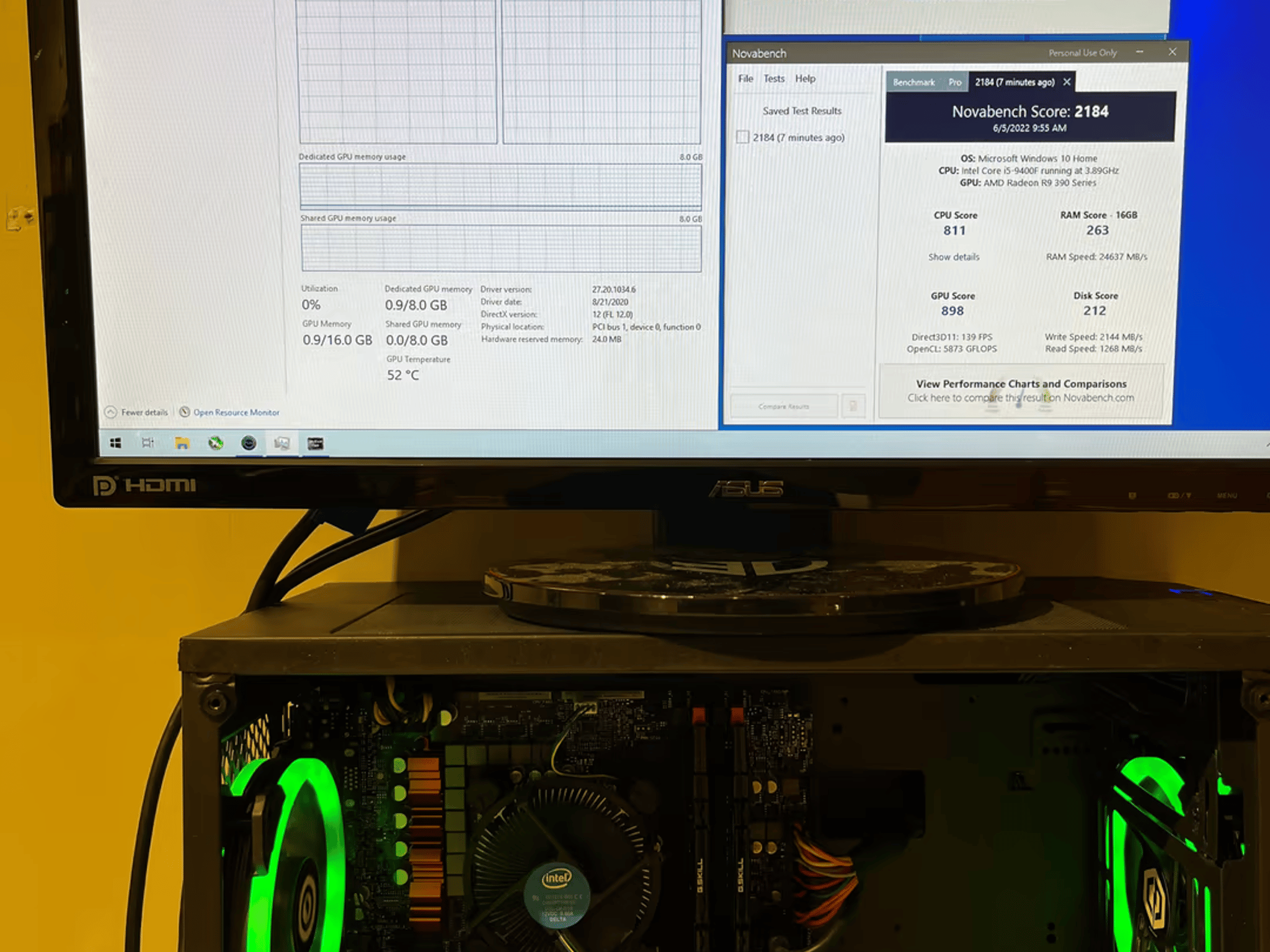1270x952 pixels.
Task: Click the GPU: AMD Radeon R9 390 line
Action: [1028, 183]
